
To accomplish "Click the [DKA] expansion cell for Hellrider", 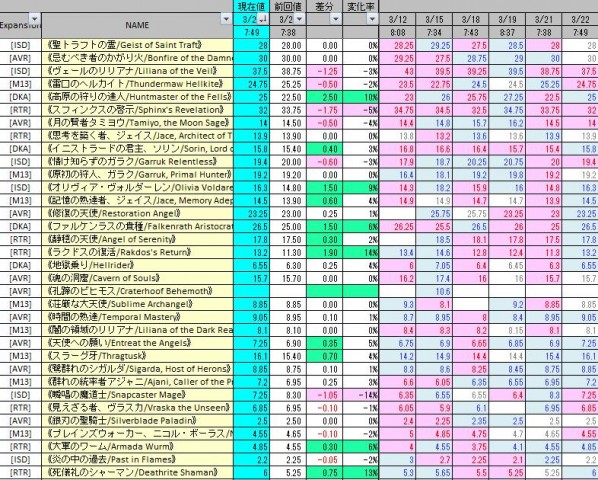I will coord(20,265).
